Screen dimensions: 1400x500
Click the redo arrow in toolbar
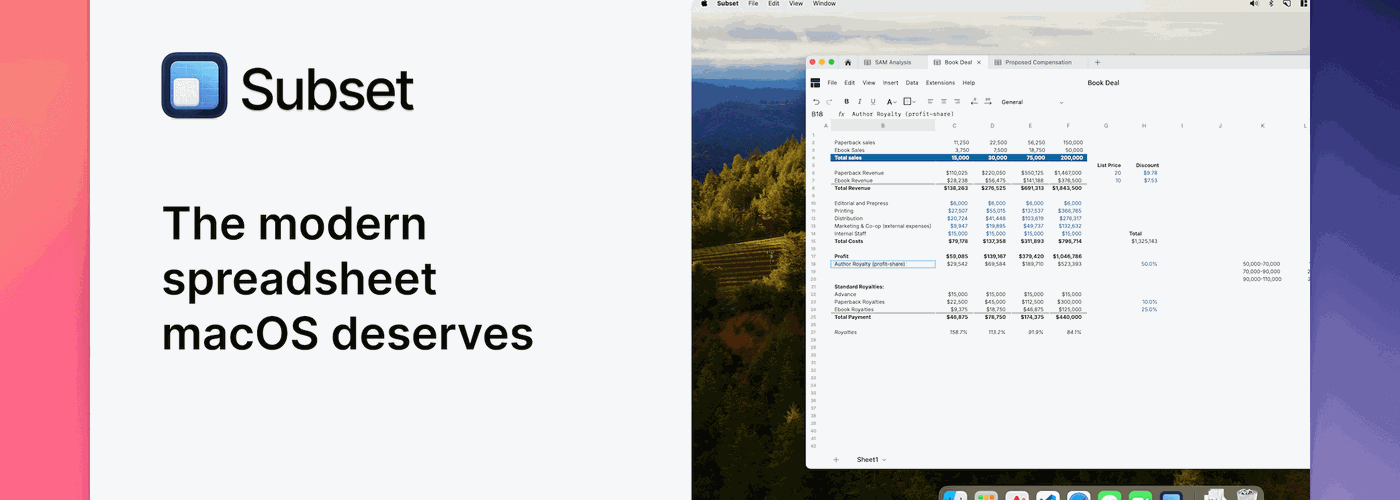coord(829,102)
